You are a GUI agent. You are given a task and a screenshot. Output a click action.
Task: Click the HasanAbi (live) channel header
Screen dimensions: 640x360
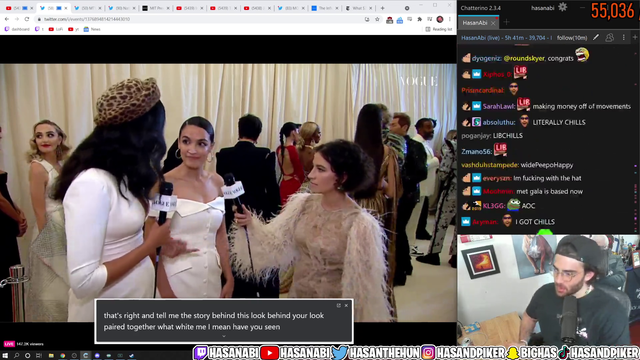coord(506,38)
